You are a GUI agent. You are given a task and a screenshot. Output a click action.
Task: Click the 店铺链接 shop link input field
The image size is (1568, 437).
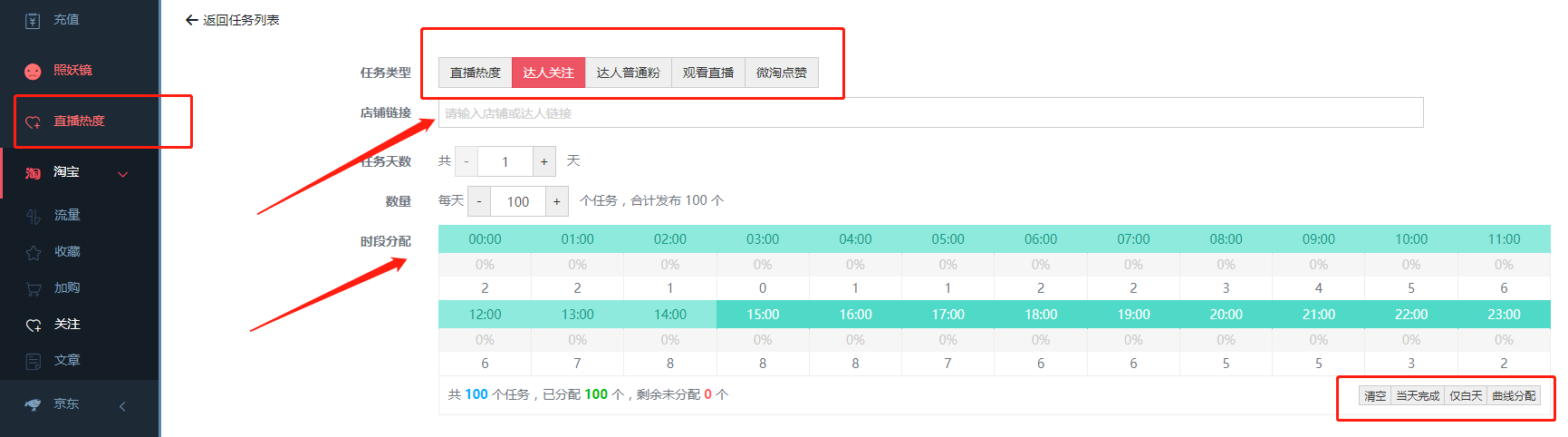pos(930,113)
